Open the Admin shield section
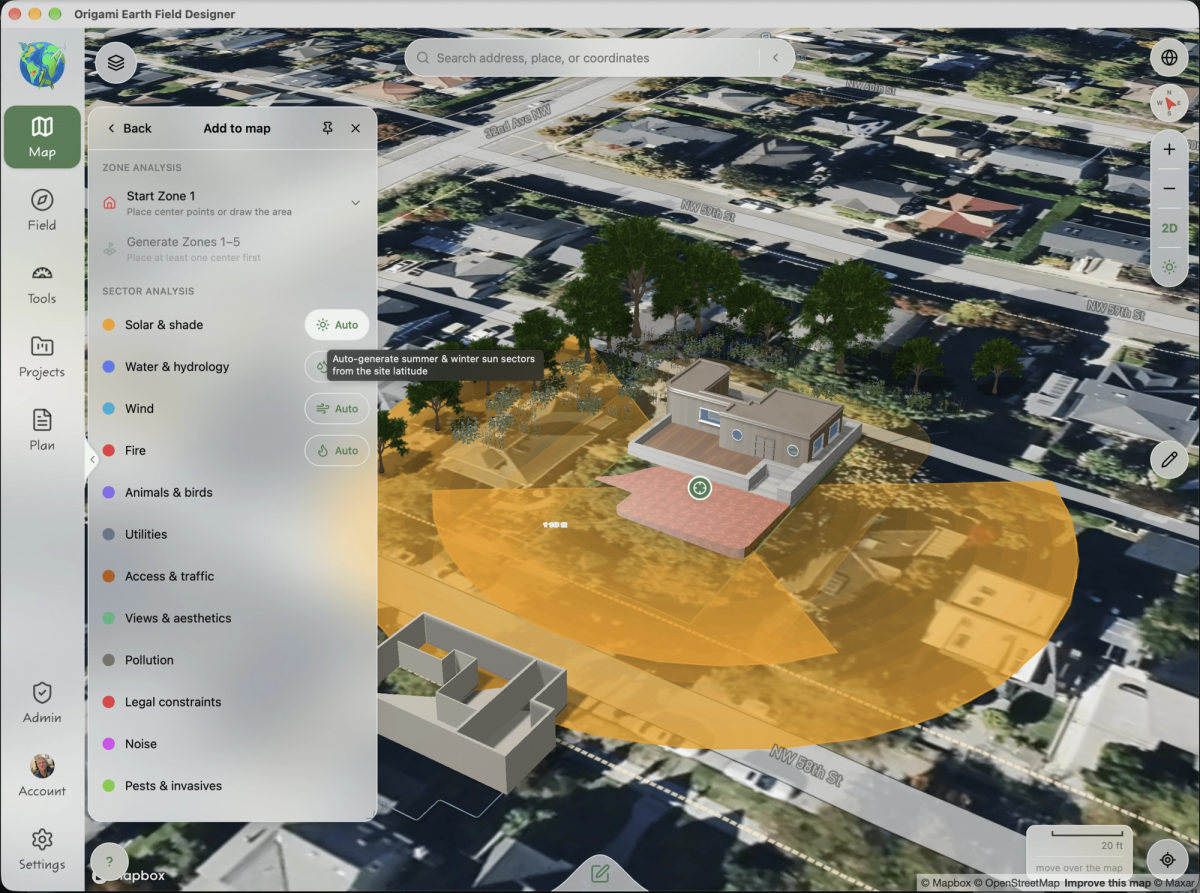The width and height of the screenshot is (1200, 893). click(x=42, y=703)
